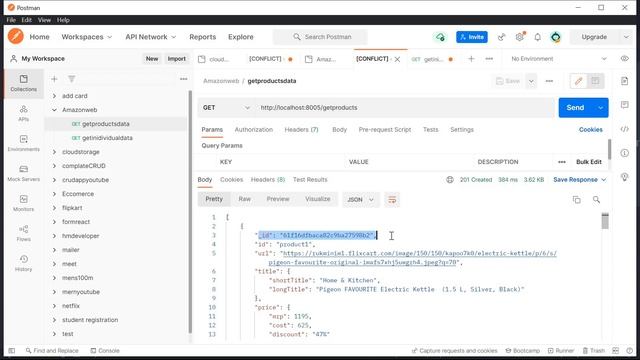
Task: Click the Search Postman field
Action: [320, 37]
